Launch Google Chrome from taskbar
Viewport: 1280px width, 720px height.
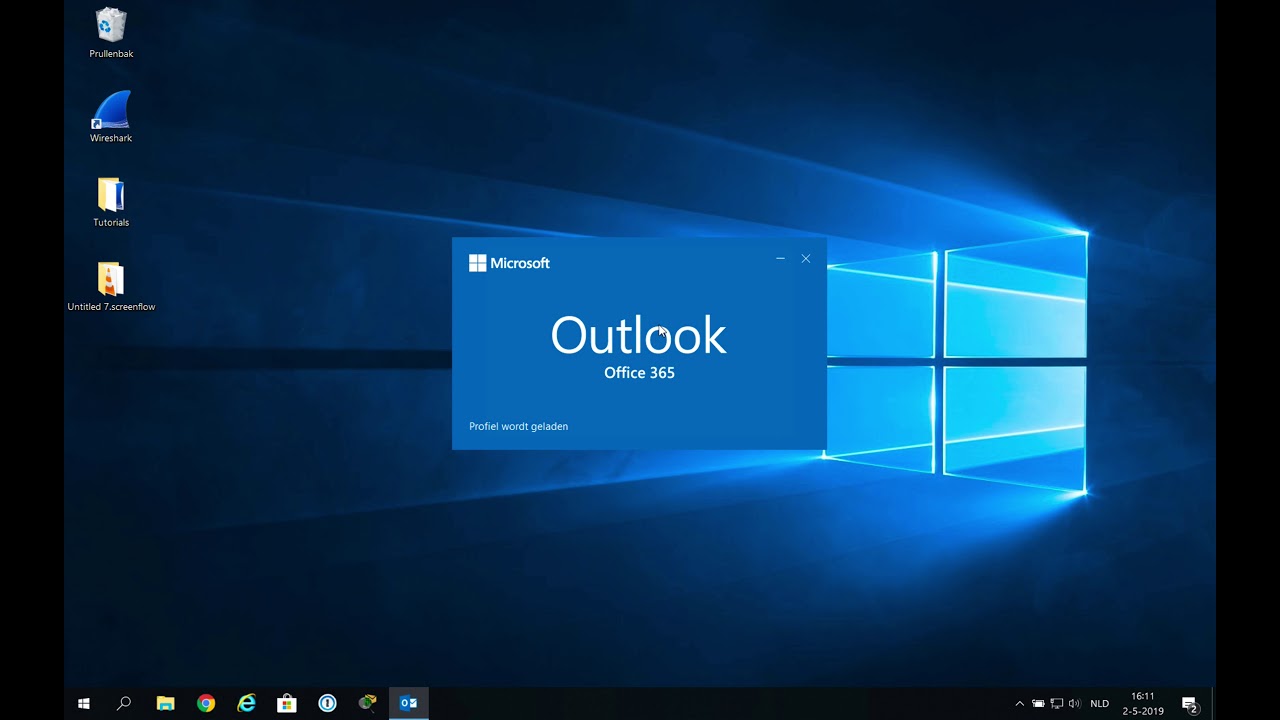206,703
